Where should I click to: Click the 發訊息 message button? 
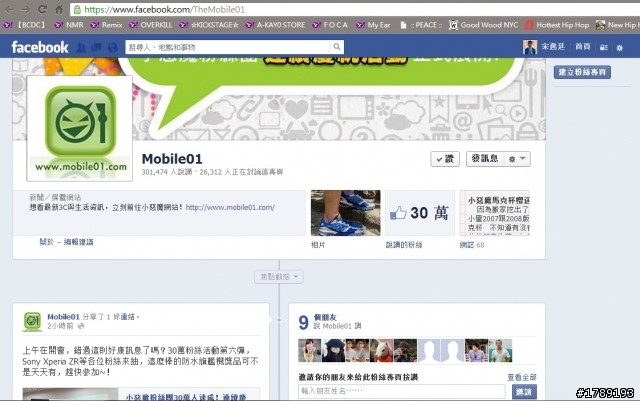[485, 158]
